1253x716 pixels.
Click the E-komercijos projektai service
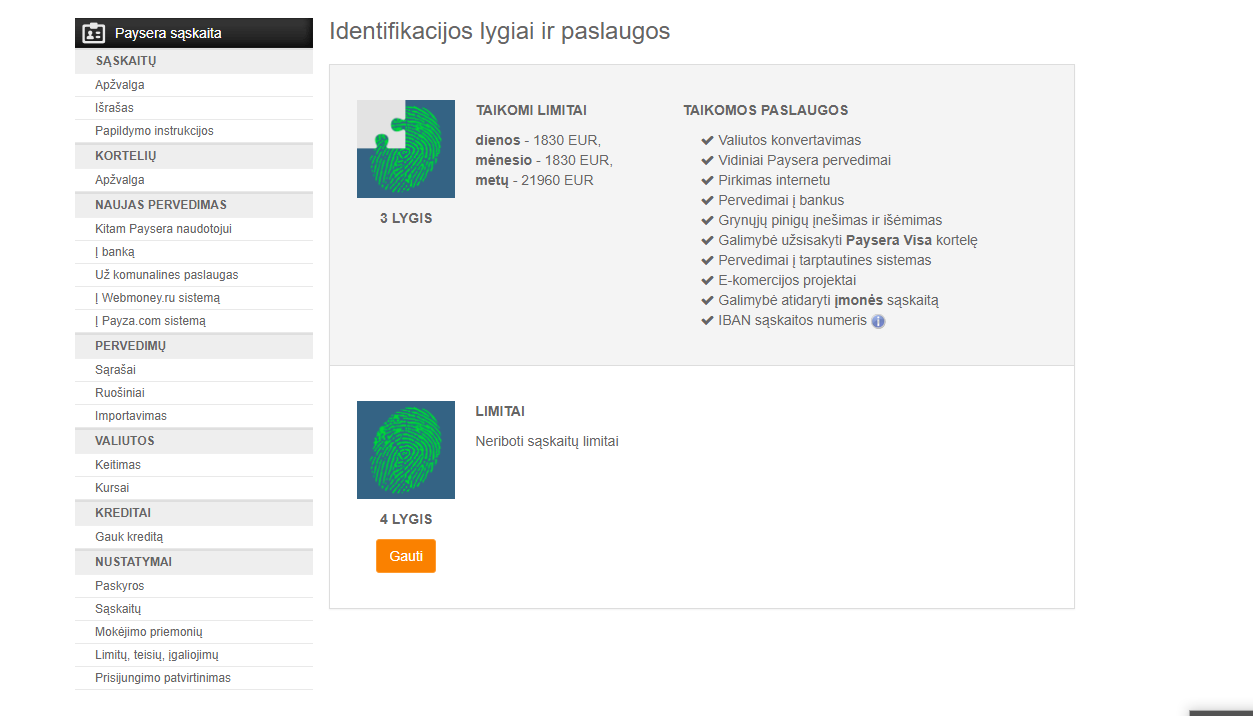787,280
